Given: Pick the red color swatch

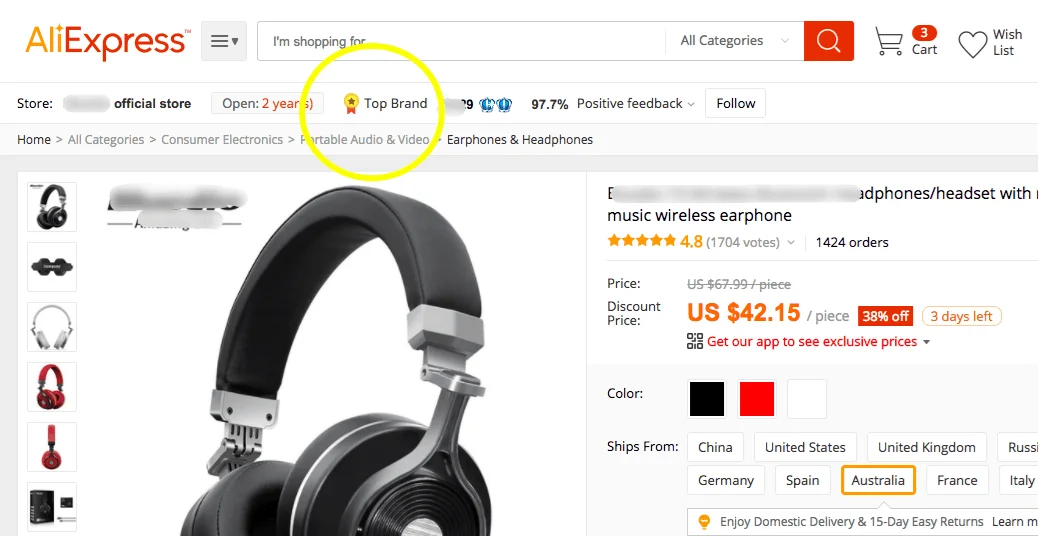Looking at the screenshot, I should tap(757, 399).
